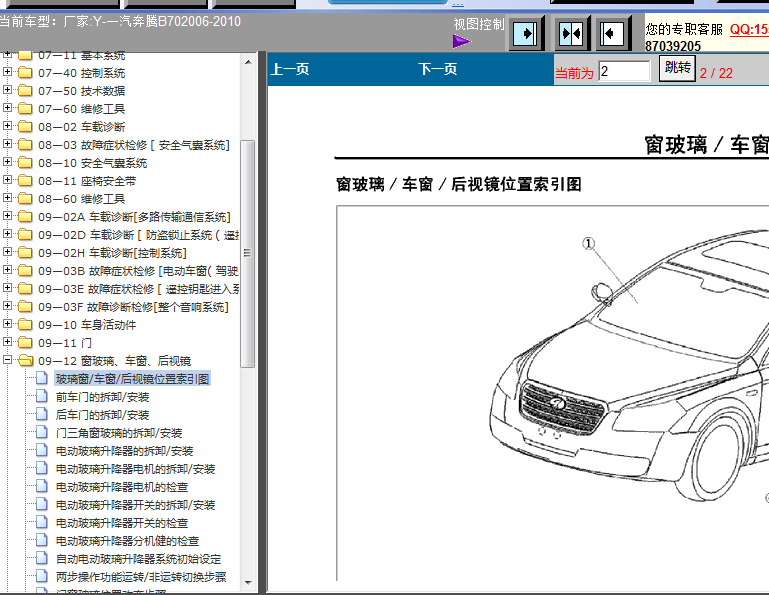Click the left-arrow view control icon
Screen dimensions: 769x595
pyautogui.click(x=612, y=34)
